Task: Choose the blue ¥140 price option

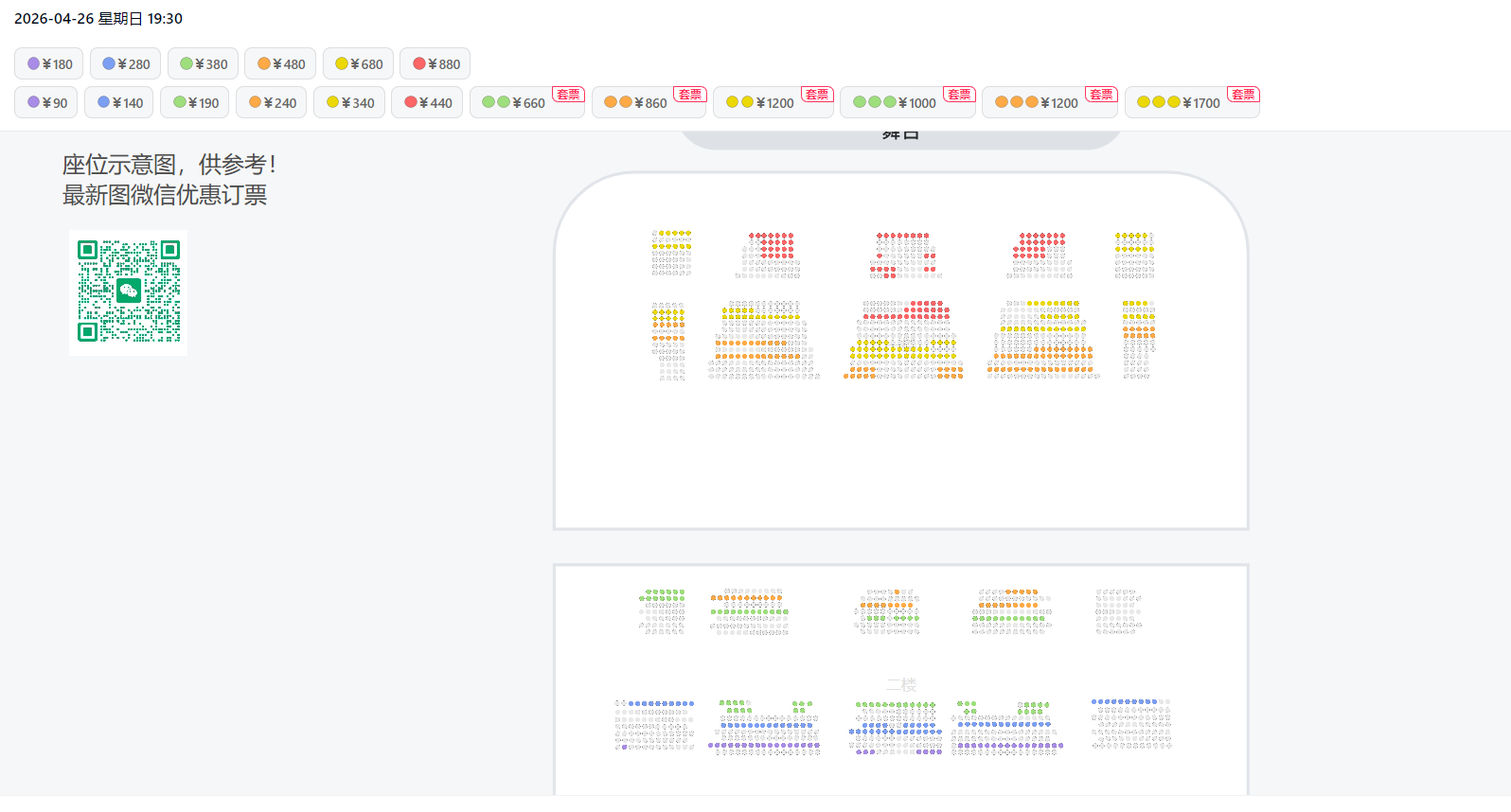Action: (x=119, y=103)
